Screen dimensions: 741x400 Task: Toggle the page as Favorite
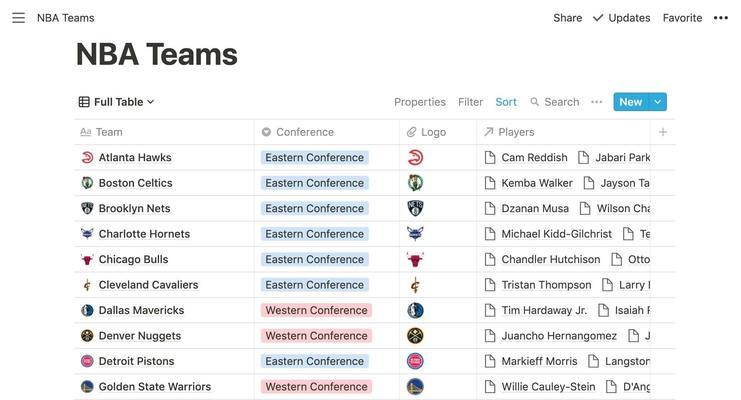(682, 18)
